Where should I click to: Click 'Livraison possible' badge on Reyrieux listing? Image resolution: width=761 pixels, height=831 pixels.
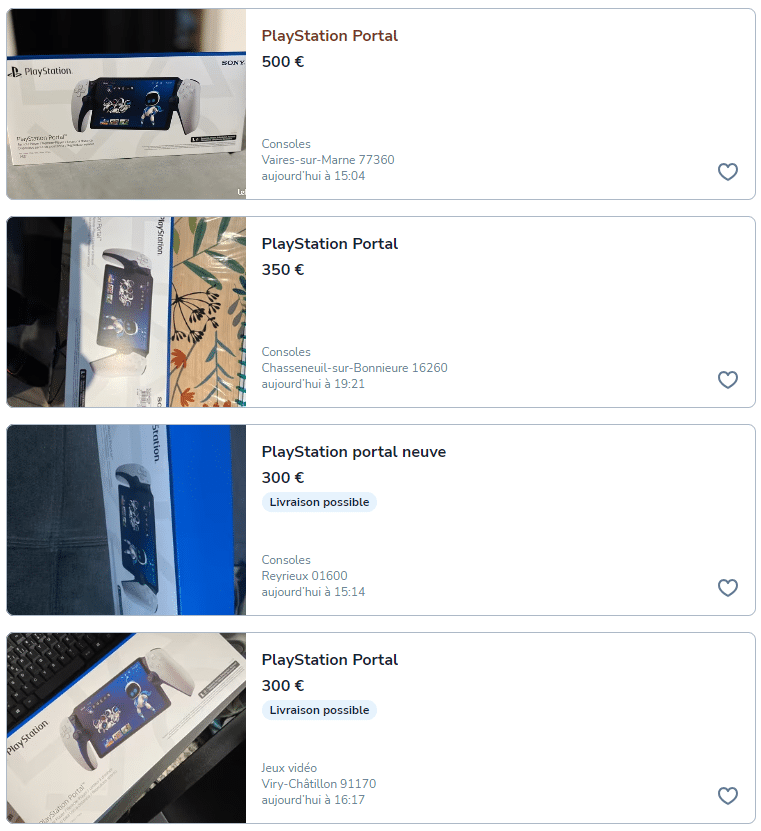[x=319, y=502]
